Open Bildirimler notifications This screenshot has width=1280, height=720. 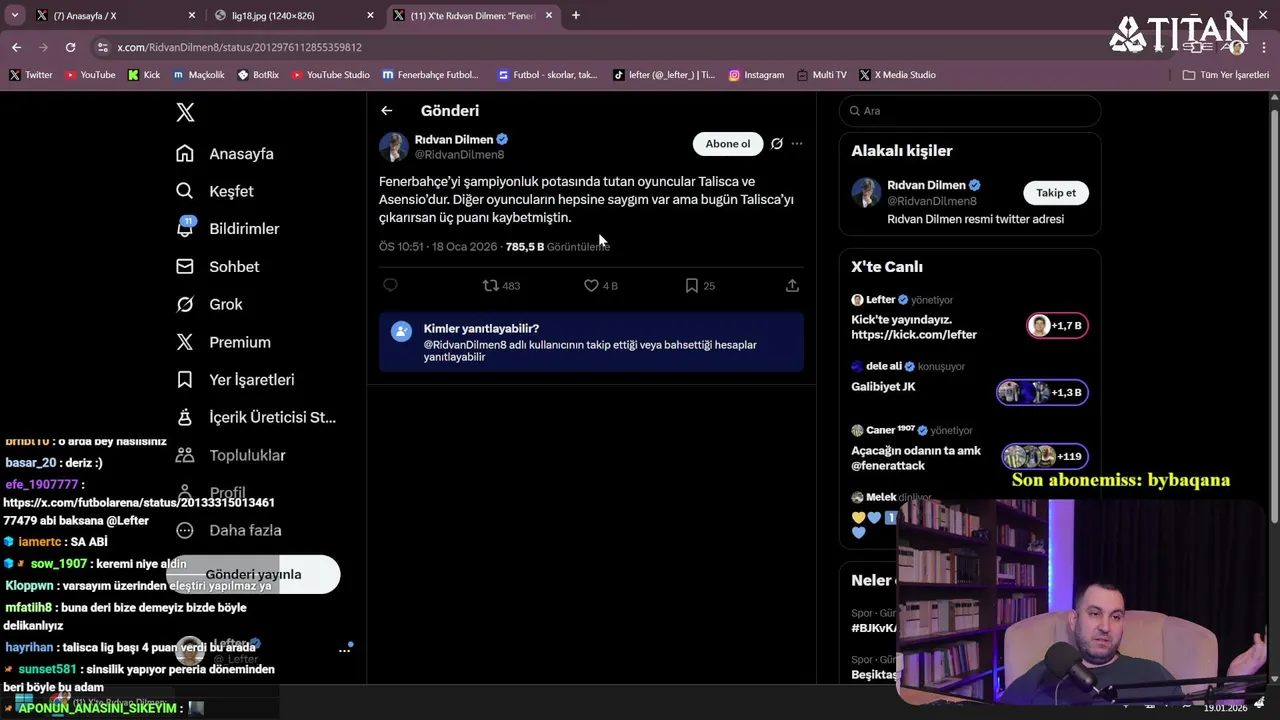point(228,229)
